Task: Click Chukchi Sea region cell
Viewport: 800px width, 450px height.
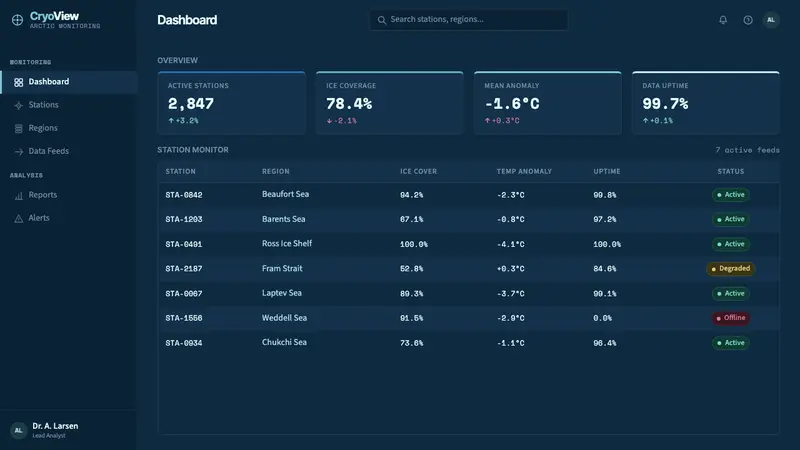Action: pyautogui.click(x=284, y=342)
